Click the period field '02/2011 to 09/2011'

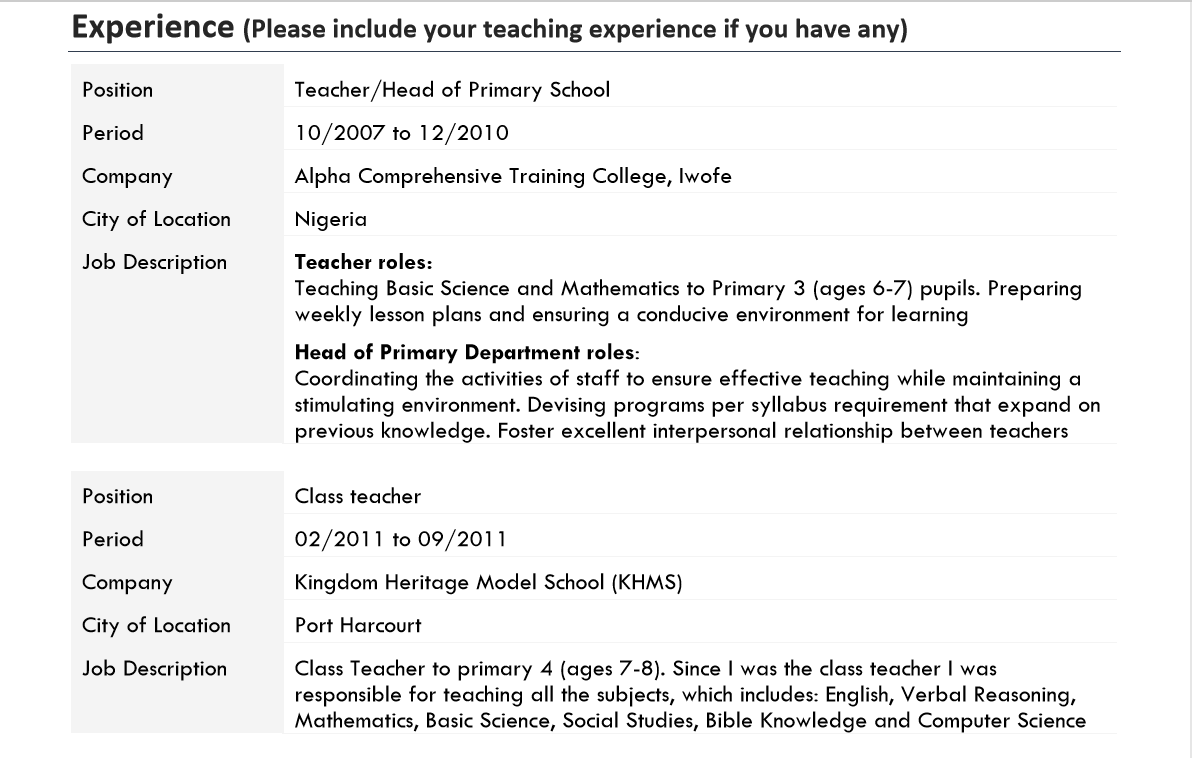point(401,539)
